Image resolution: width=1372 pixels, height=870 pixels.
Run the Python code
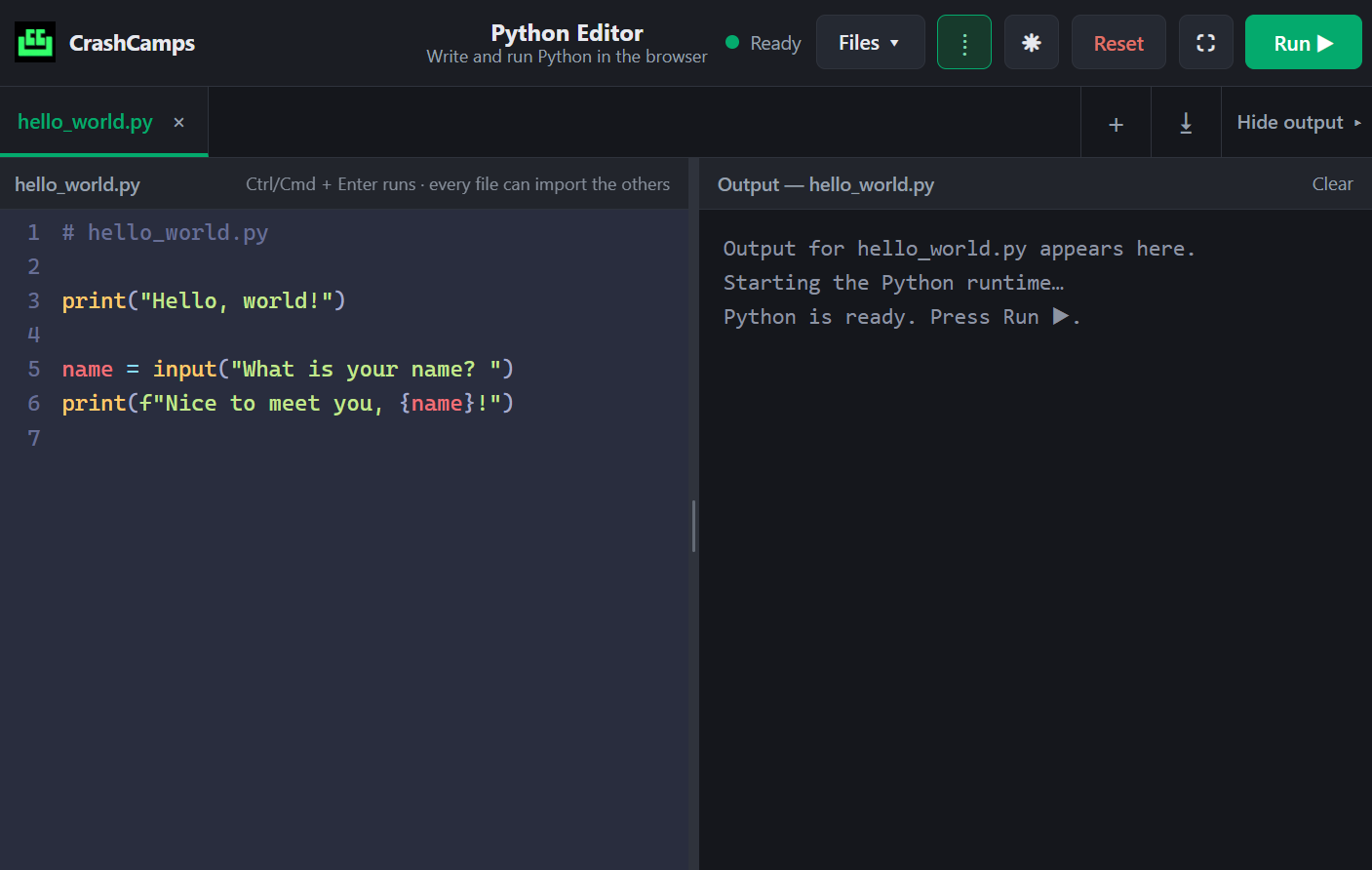click(1304, 42)
